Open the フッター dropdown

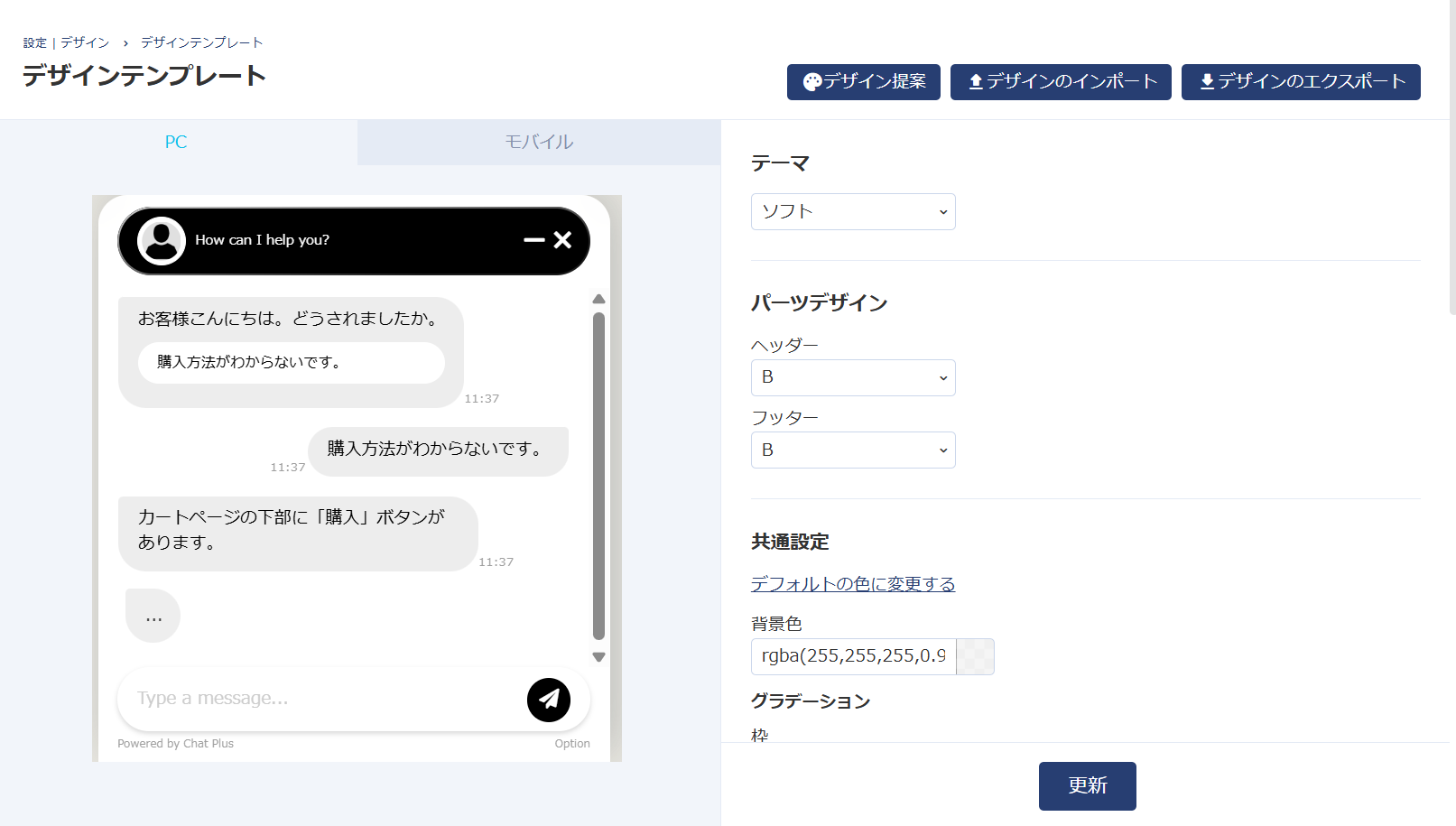pos(853,450)
